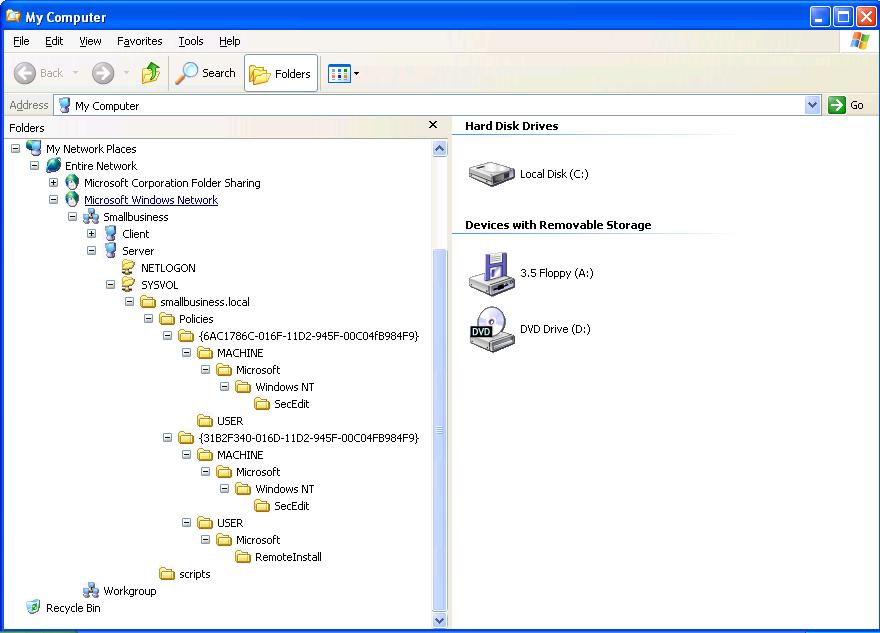Click the Microsoft Windows Network link
The width and height of the screenshot is (880, 633).
pyautogui.click(x=151, y=200)
